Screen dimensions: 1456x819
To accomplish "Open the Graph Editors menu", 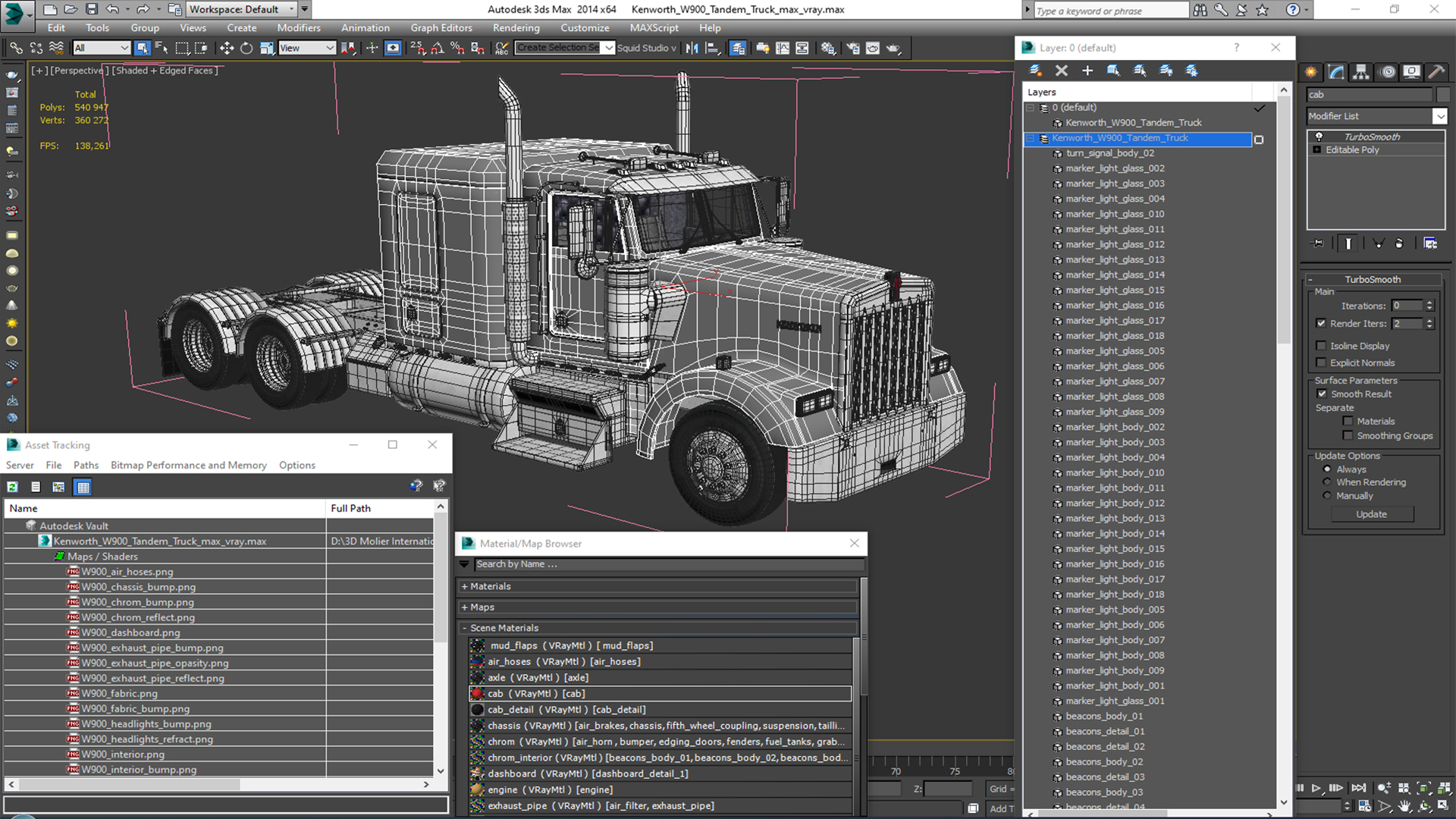I will coord(441,28).
